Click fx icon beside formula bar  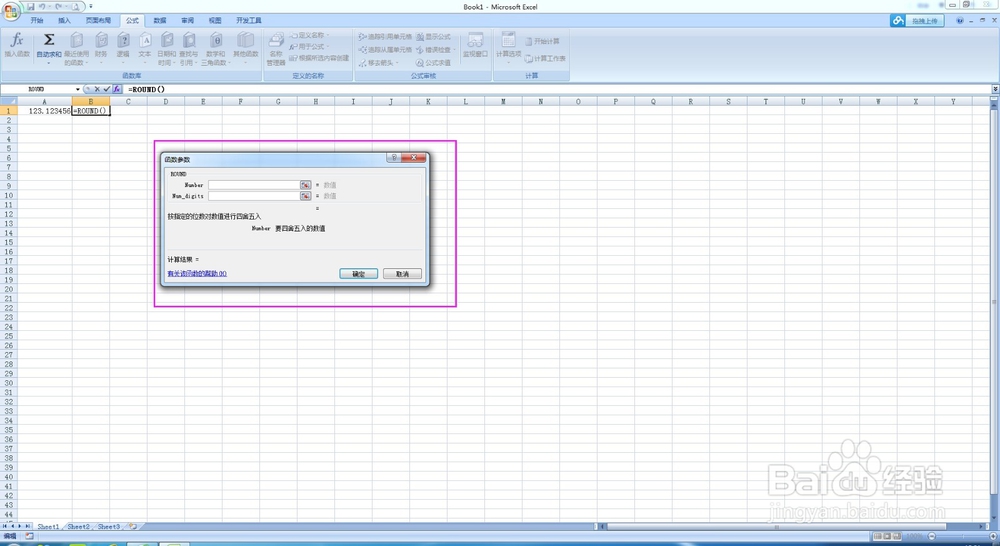tap(117, 89)
